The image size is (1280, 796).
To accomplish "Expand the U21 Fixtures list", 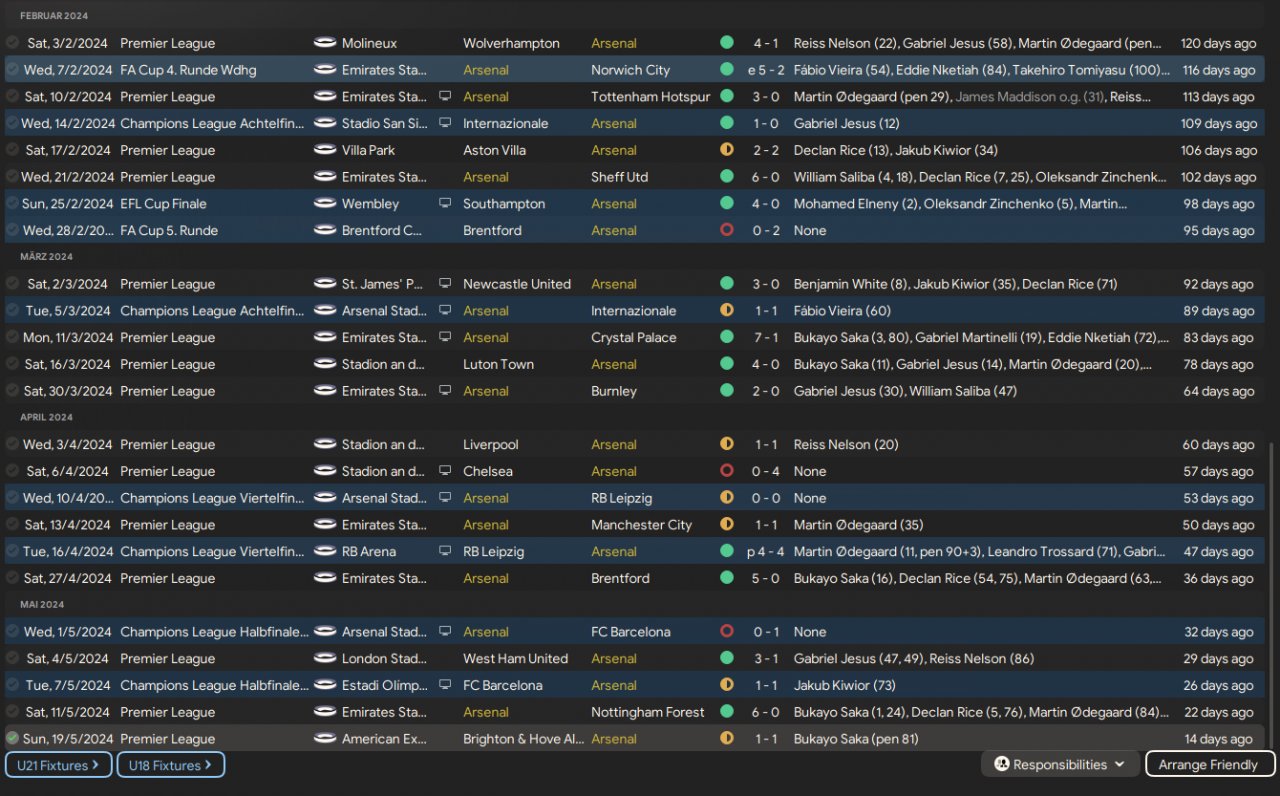I will pyautogui.click(x=57, y=765).
